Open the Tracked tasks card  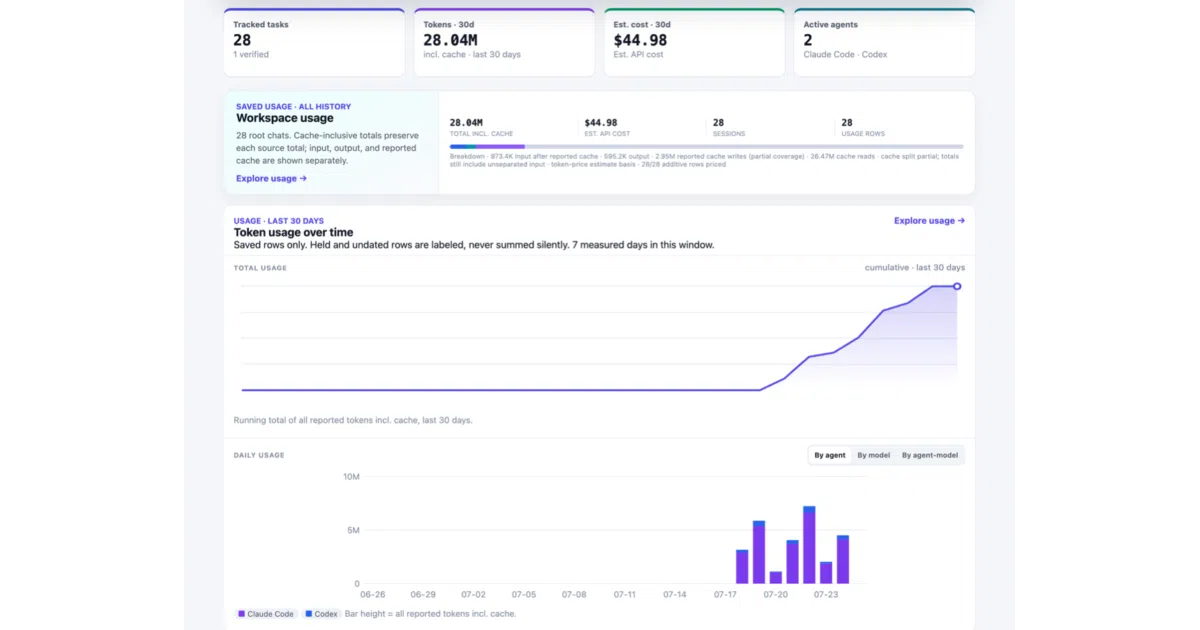[x=314, y=42]
